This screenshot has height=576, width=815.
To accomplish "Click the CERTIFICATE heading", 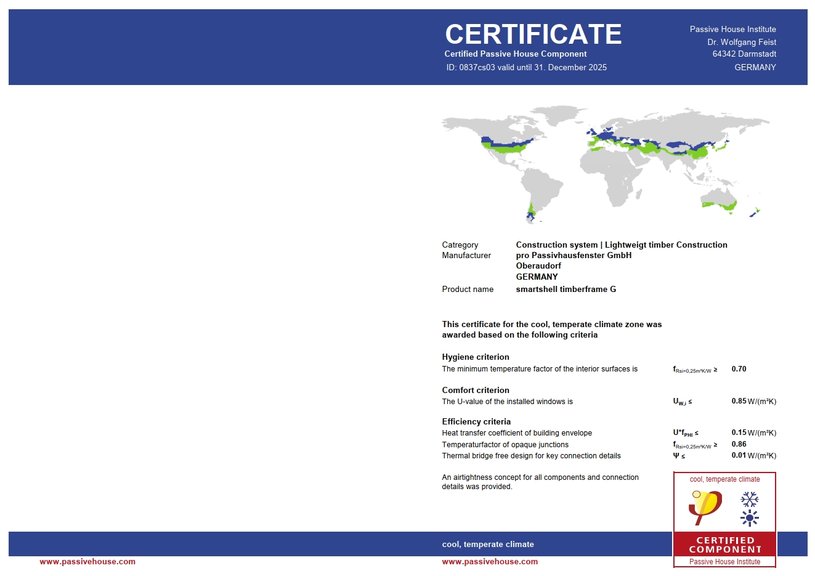I will click(x=533, y=34).
